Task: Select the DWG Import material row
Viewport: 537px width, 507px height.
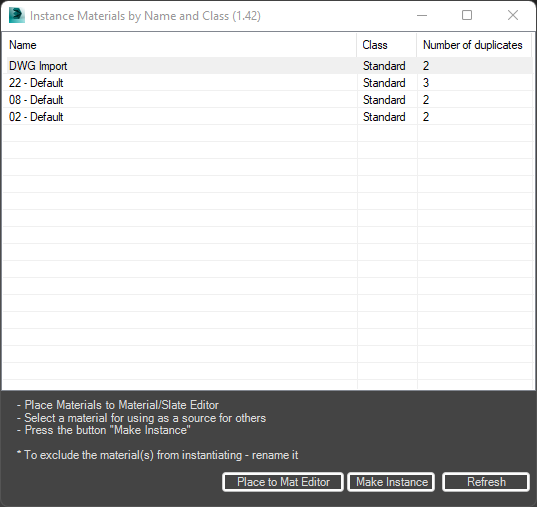Action: 269,66
